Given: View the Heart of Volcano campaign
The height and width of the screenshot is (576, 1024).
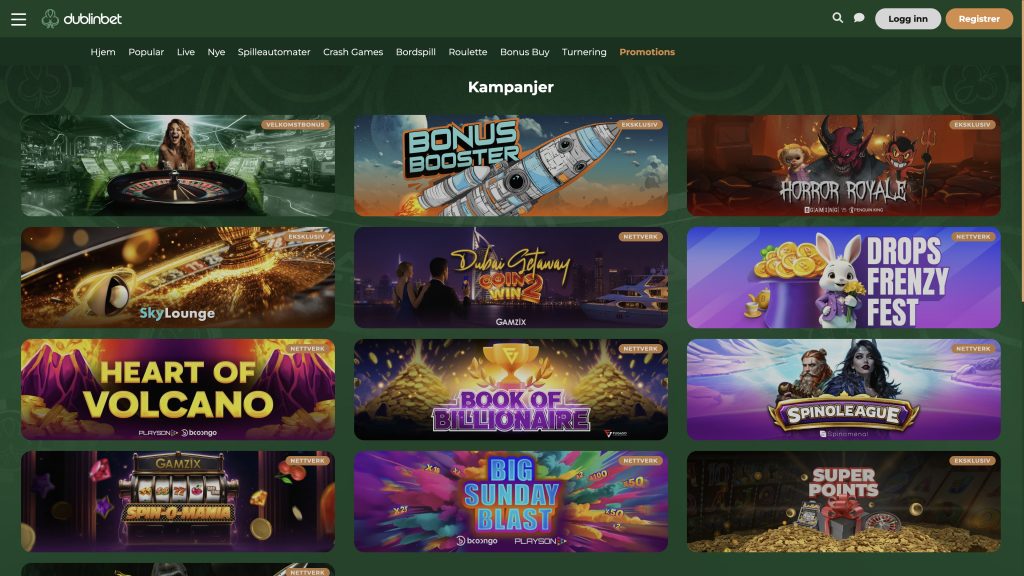Looking at the screenshot, I should pyautogui.click(x=178, y=389).
